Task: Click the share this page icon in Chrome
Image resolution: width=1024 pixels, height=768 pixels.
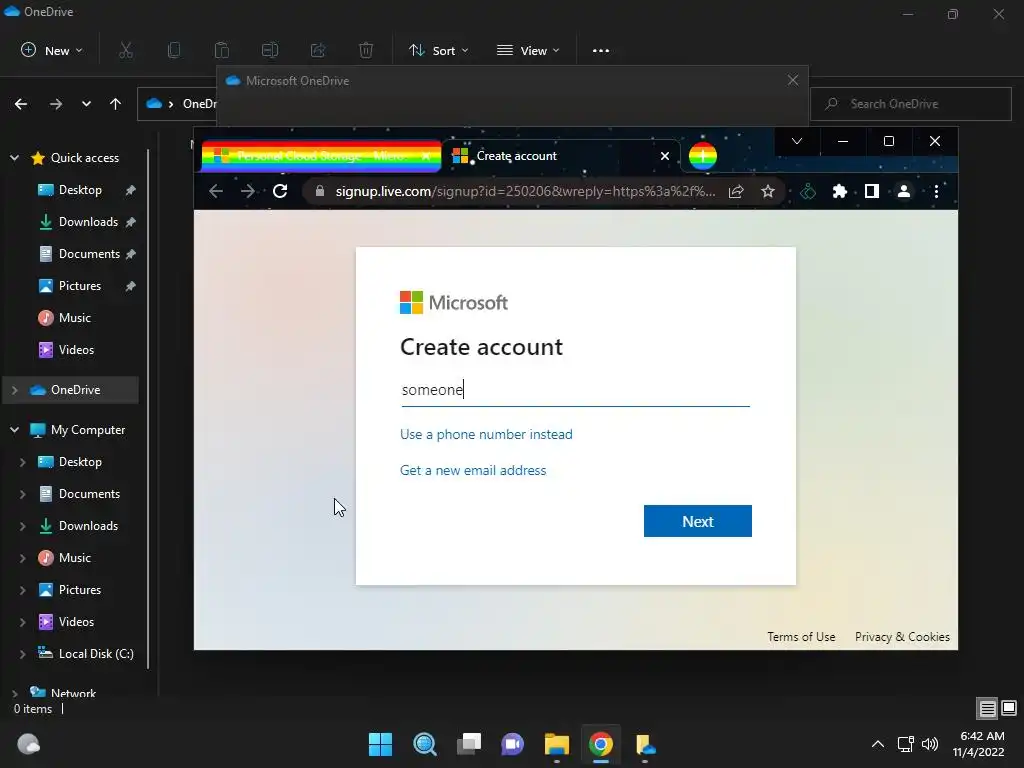Action: coord(736,191)
